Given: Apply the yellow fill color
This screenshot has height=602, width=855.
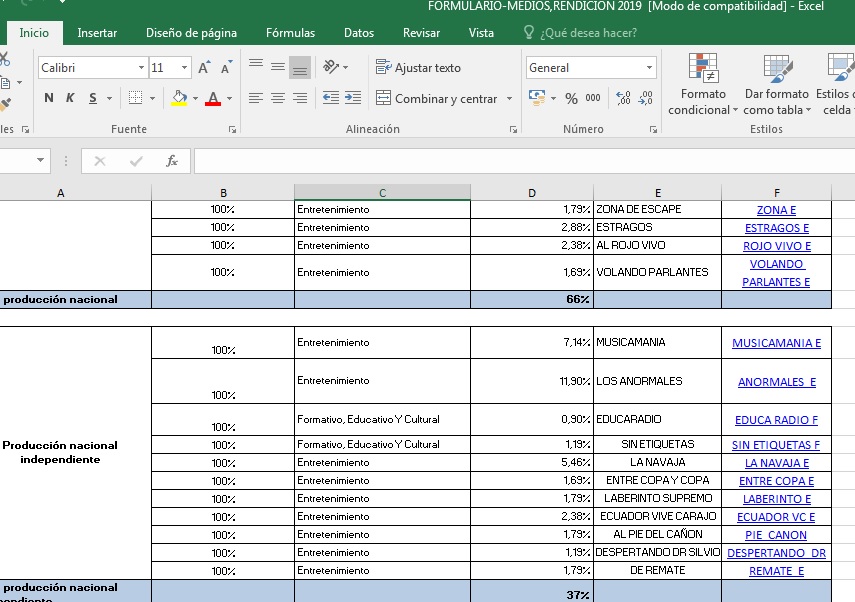Looking at the screenshot, I should pyautogui.click(x=179, y=98).
